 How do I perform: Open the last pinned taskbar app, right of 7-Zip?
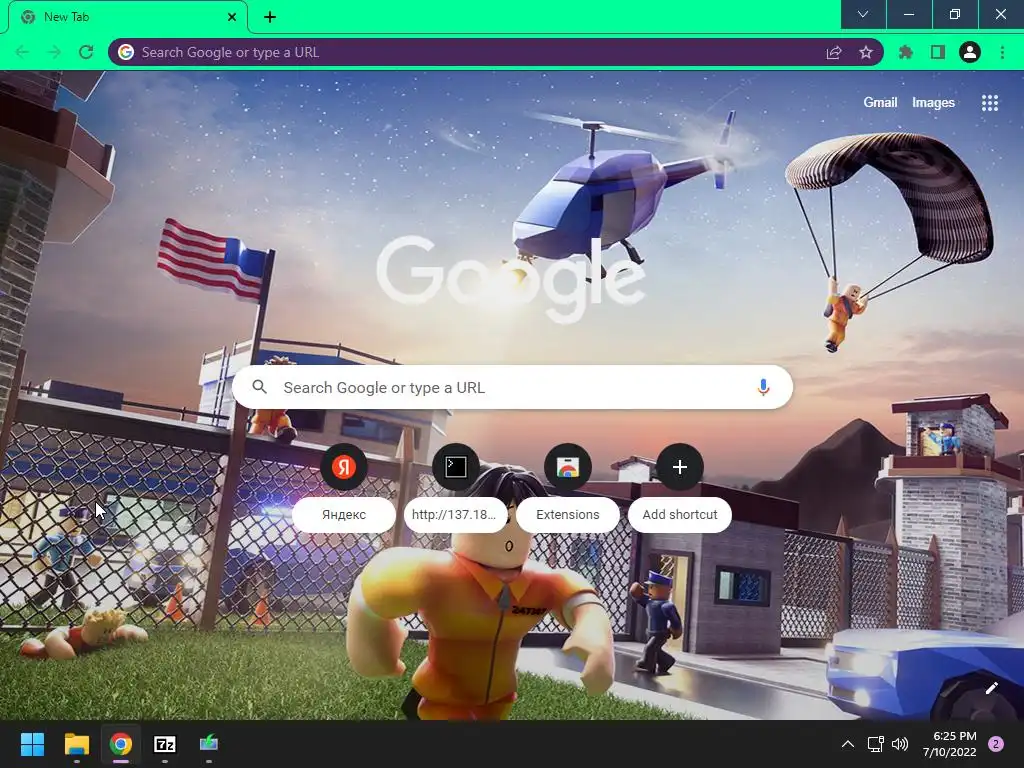tap(209, 744)
